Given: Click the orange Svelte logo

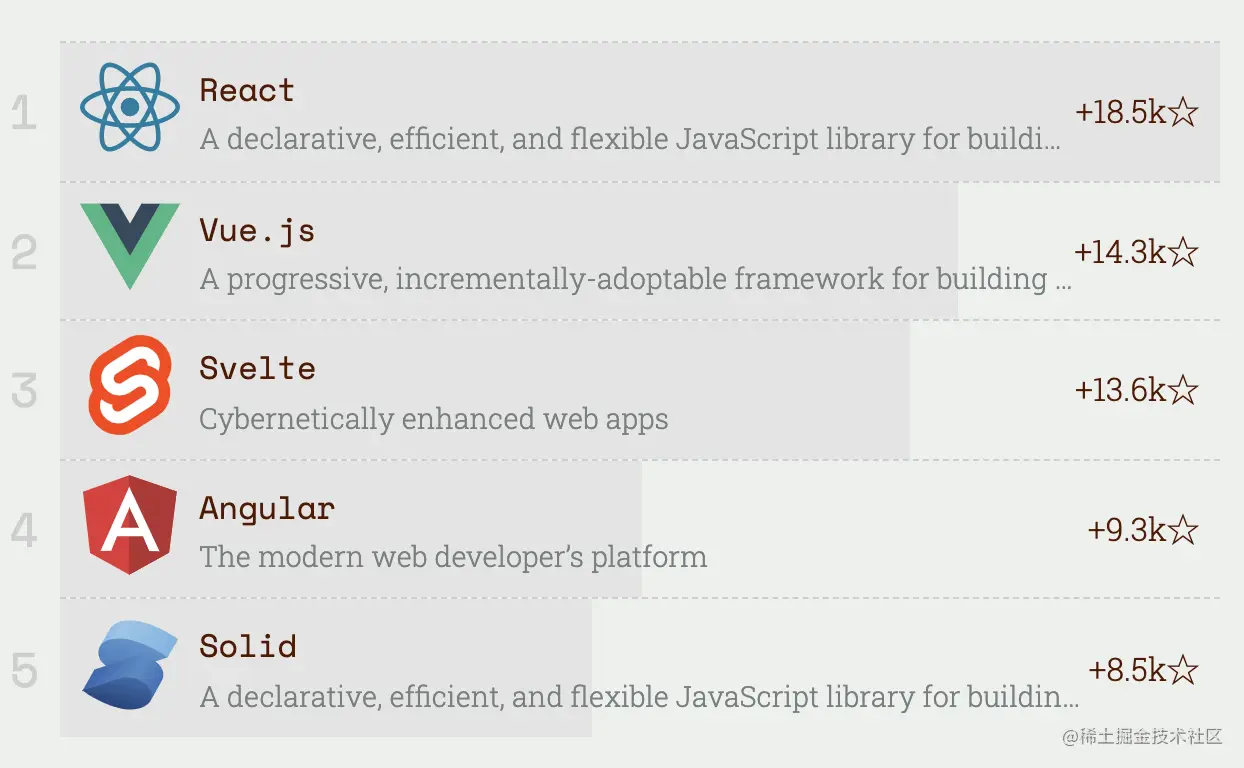Looking at the screenshot, I should [x=130, y=385].
